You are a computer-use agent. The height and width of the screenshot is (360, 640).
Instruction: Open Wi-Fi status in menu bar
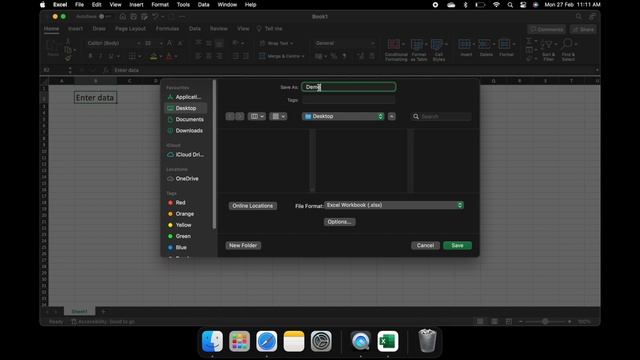(496, 5)
